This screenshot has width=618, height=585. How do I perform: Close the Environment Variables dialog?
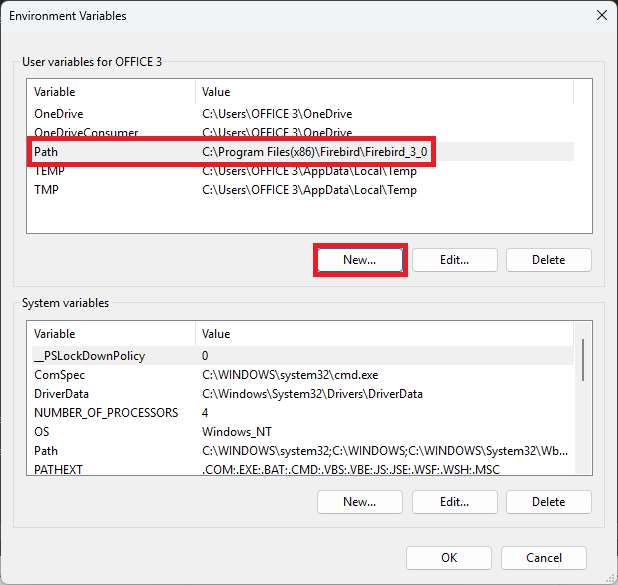(601, 15)
